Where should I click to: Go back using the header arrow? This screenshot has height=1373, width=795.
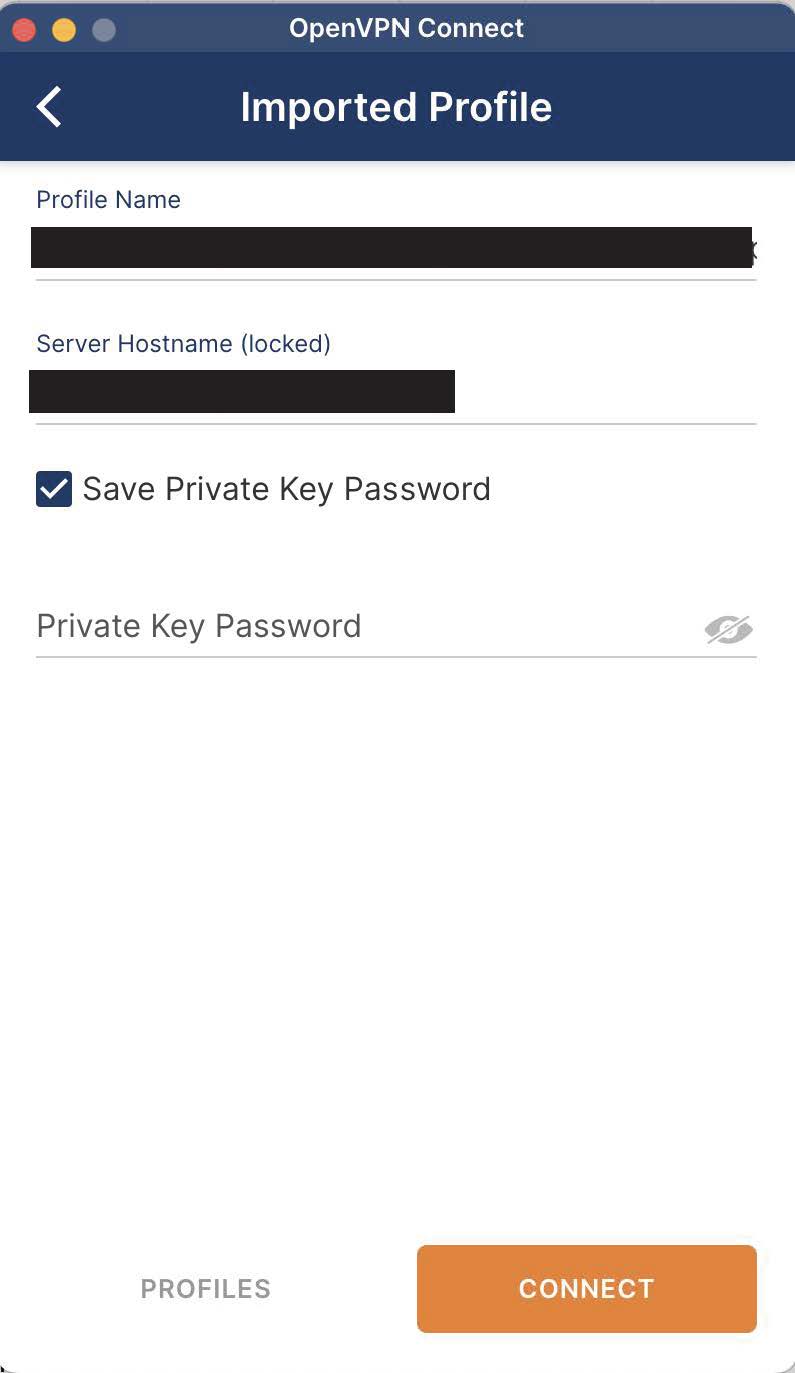click(x=49, y=107)
